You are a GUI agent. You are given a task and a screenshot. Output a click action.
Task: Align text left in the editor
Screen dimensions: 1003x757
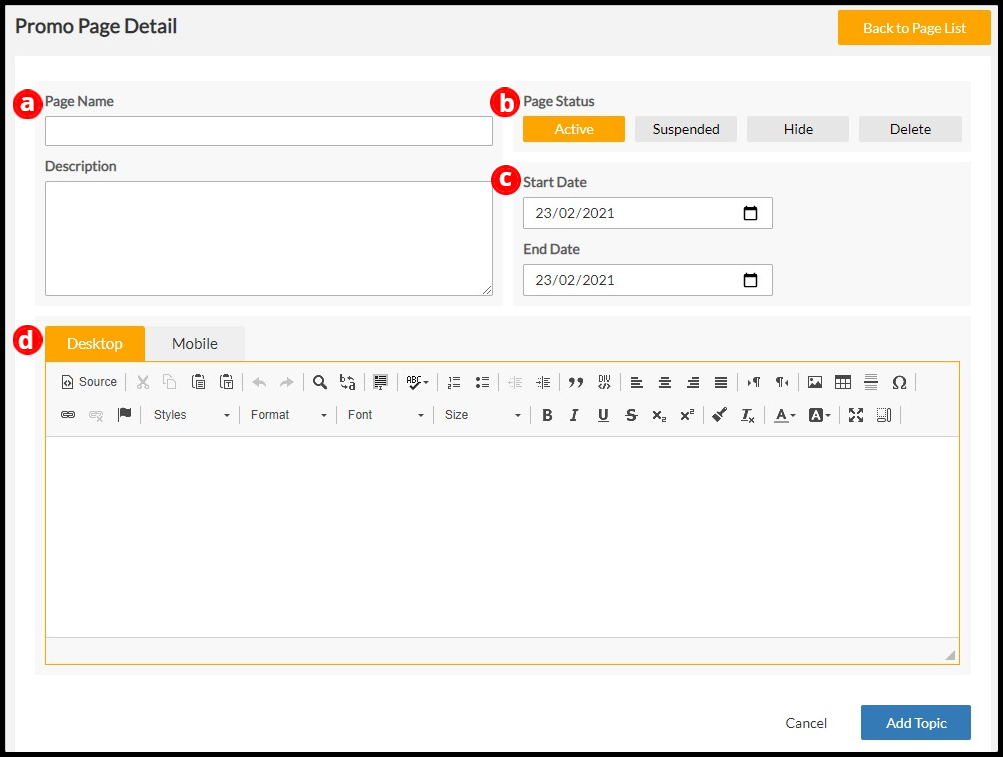pyautogui.click(x=636, y=382)
